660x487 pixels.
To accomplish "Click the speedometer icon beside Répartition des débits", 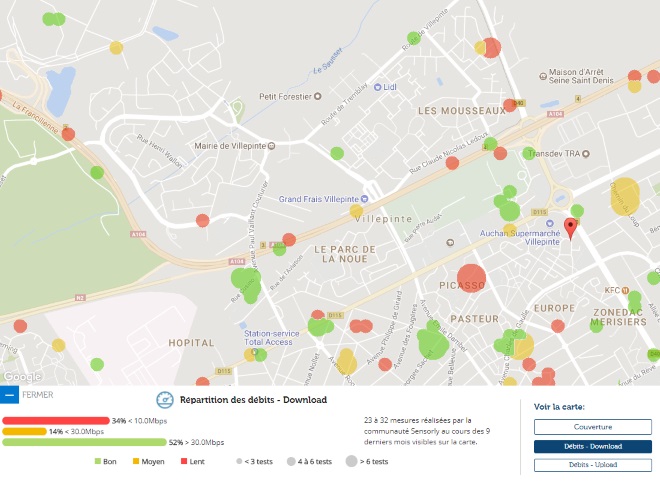I will pos(165,400).
